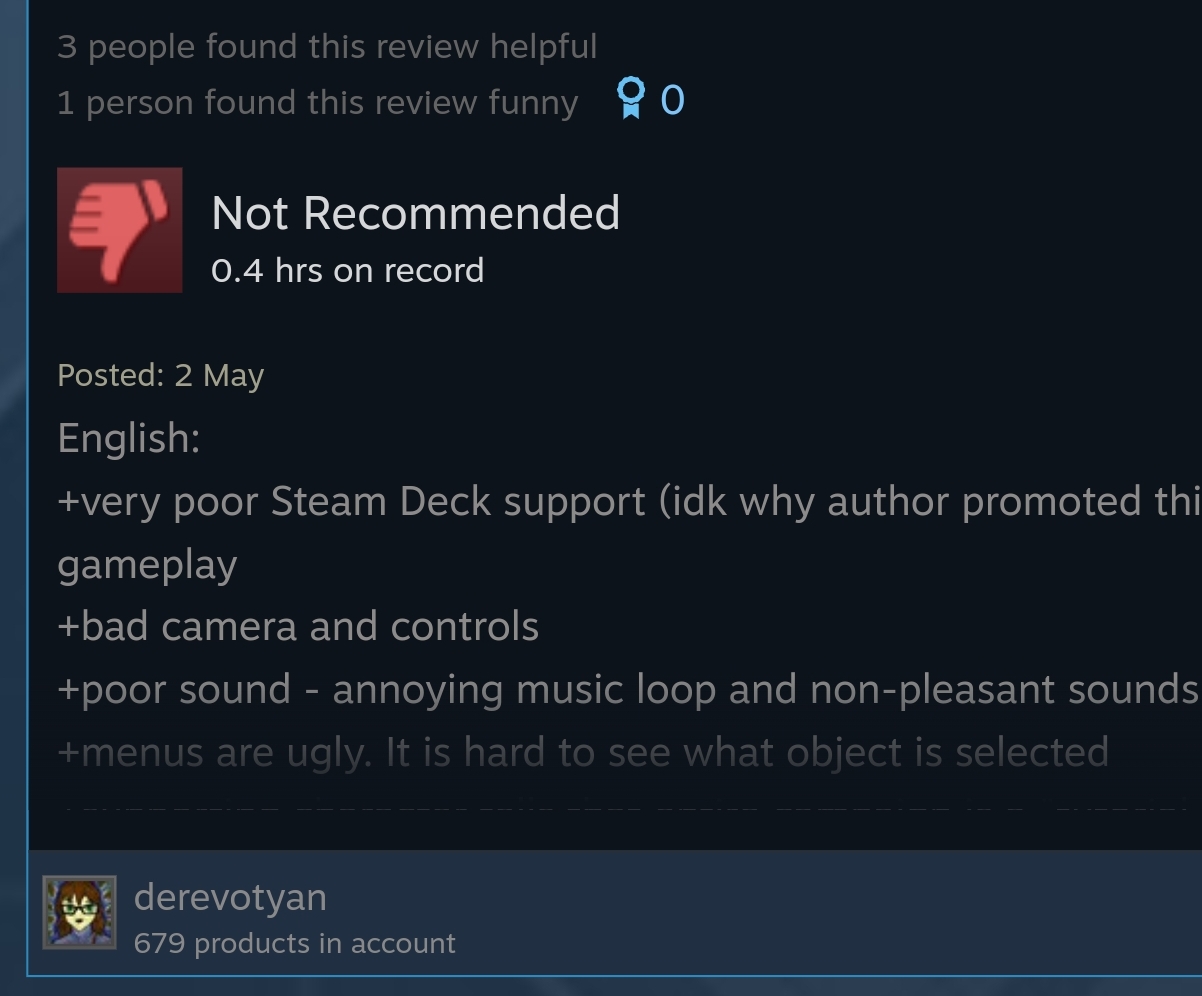Open the 679 products in account link
Image resolution: width=1202 pixels, height=996 pixels.
294,943
